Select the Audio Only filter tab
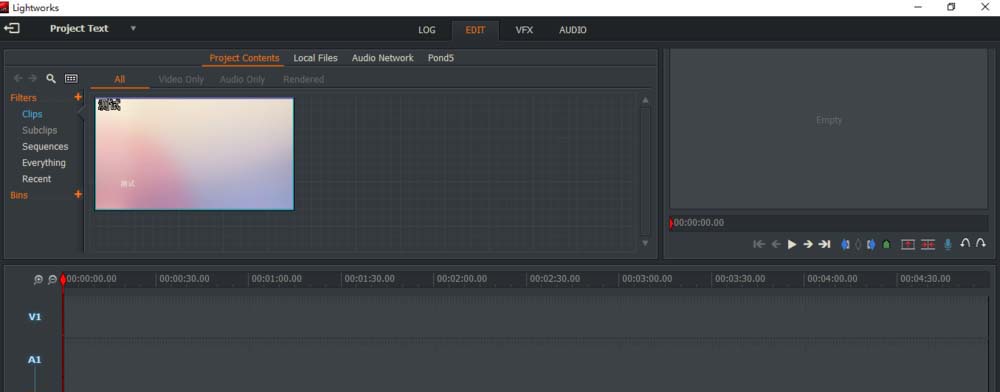Image resolution: width=1000 pixels, height=392 pixels. tap(242, 80)
